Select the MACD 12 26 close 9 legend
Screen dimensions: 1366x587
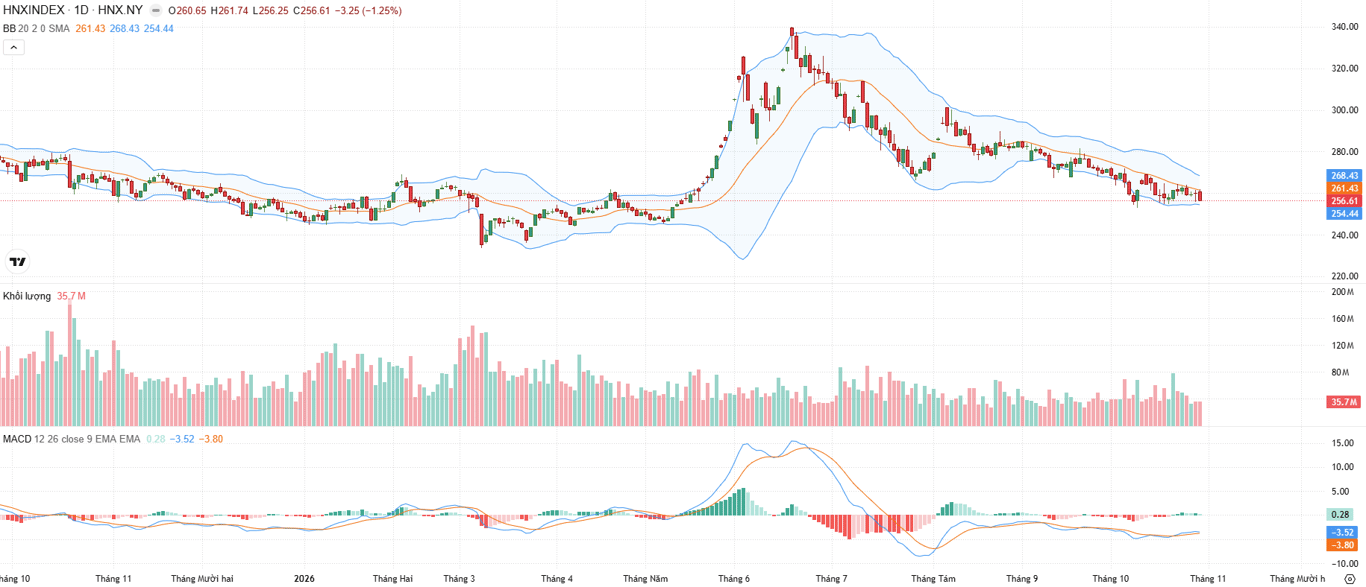point(72,439)
